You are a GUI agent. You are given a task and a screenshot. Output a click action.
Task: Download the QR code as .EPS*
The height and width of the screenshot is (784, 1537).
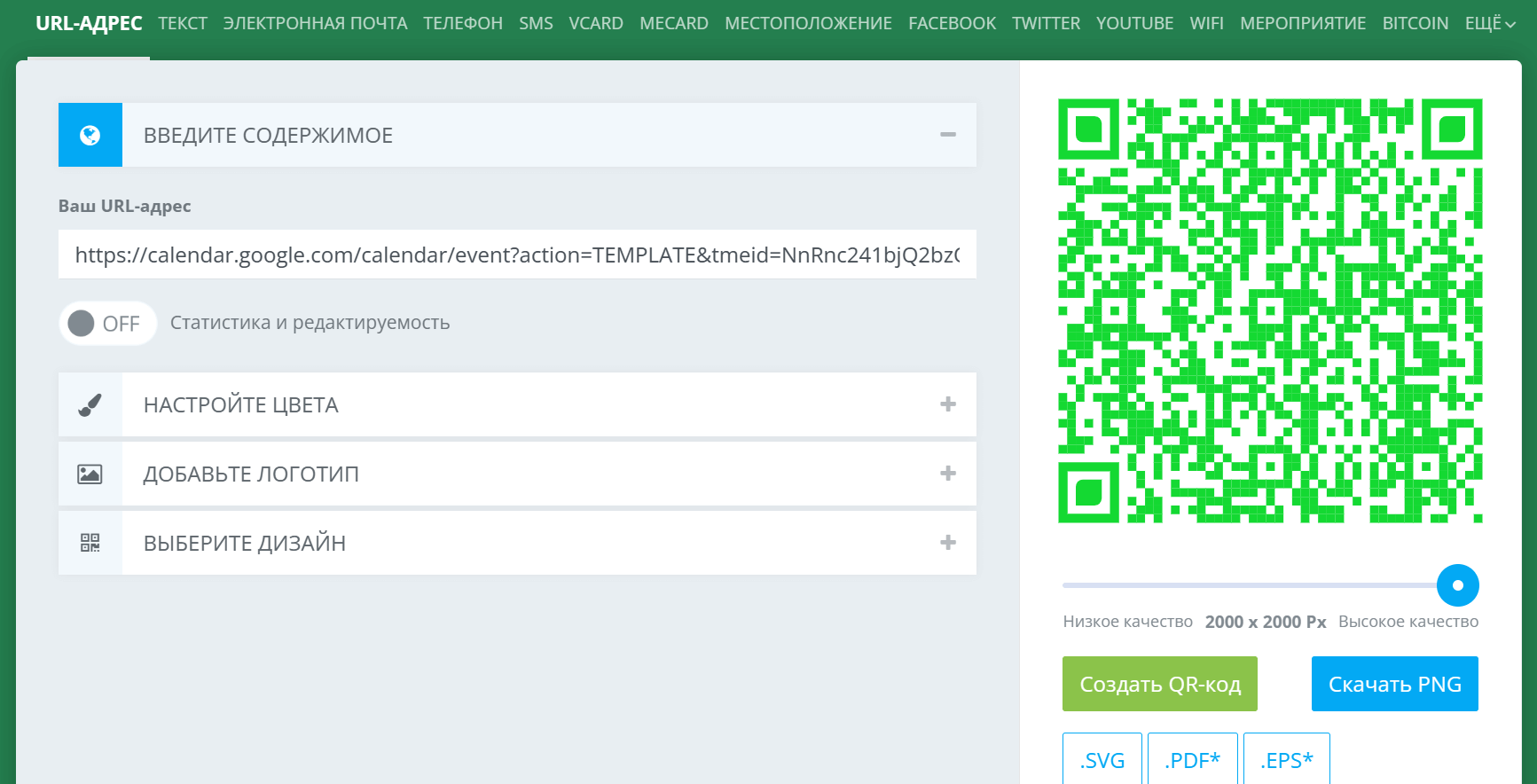click(x=1287, y=759)
